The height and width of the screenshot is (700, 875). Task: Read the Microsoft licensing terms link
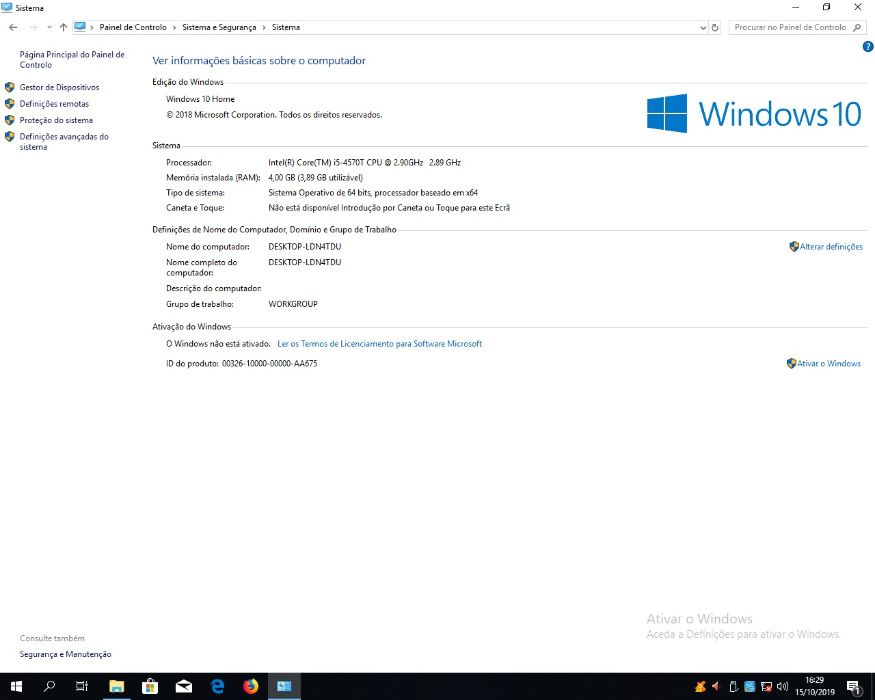click(x=379, y=344)
